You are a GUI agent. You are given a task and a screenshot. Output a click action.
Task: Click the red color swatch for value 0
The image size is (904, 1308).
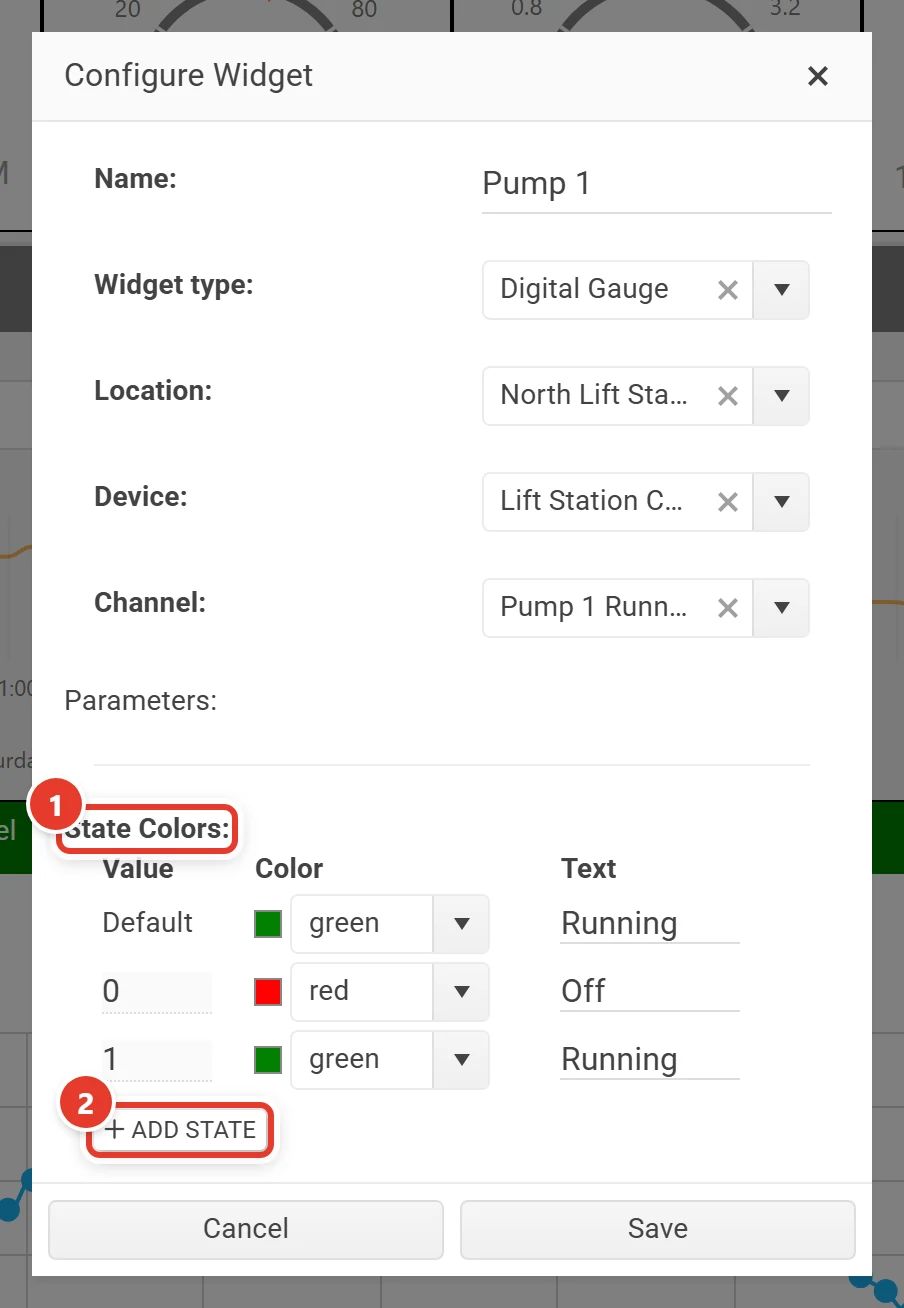[x=268, y=992]
